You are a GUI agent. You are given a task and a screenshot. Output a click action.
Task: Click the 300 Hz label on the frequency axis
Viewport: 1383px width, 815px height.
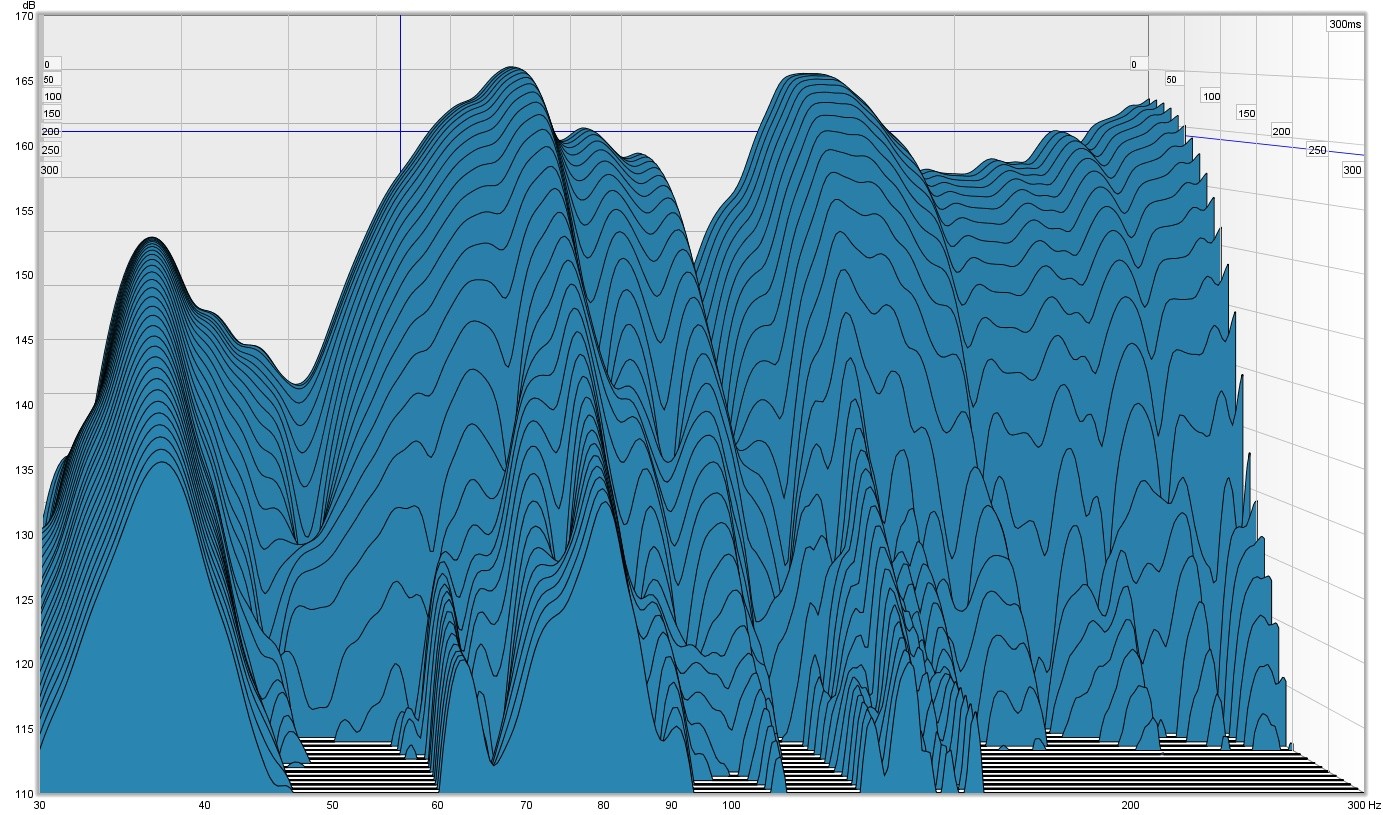click(x=1363, y=805)
